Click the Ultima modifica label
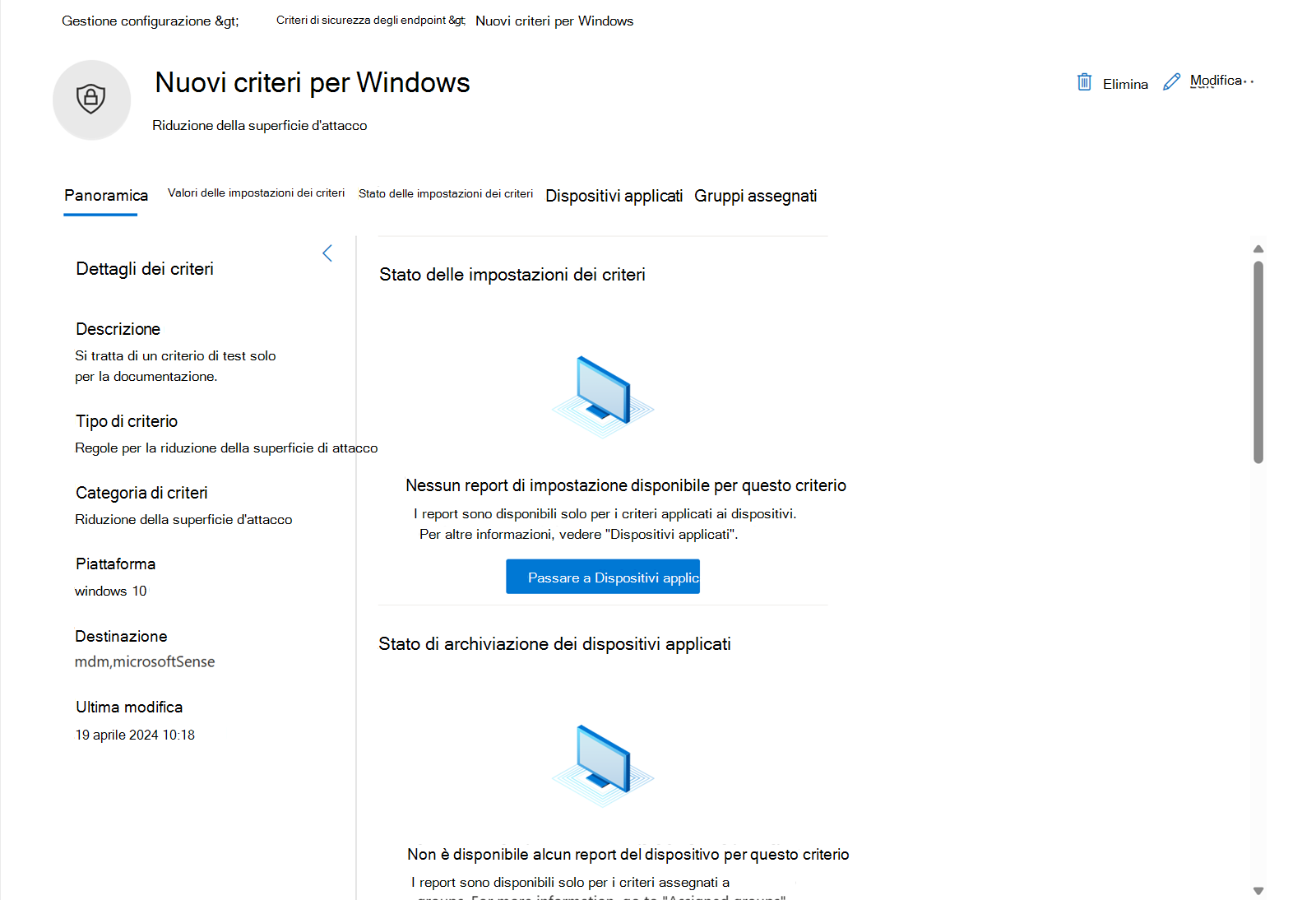This screenshot has width=1316, height=900. [129, 707]
